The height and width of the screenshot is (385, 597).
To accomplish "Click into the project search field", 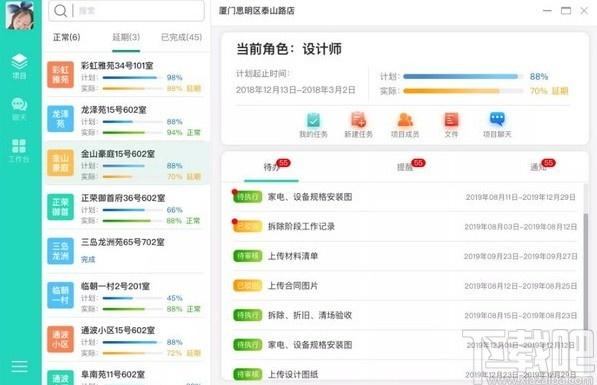I will pyautogui.click(x=126, y=11).
